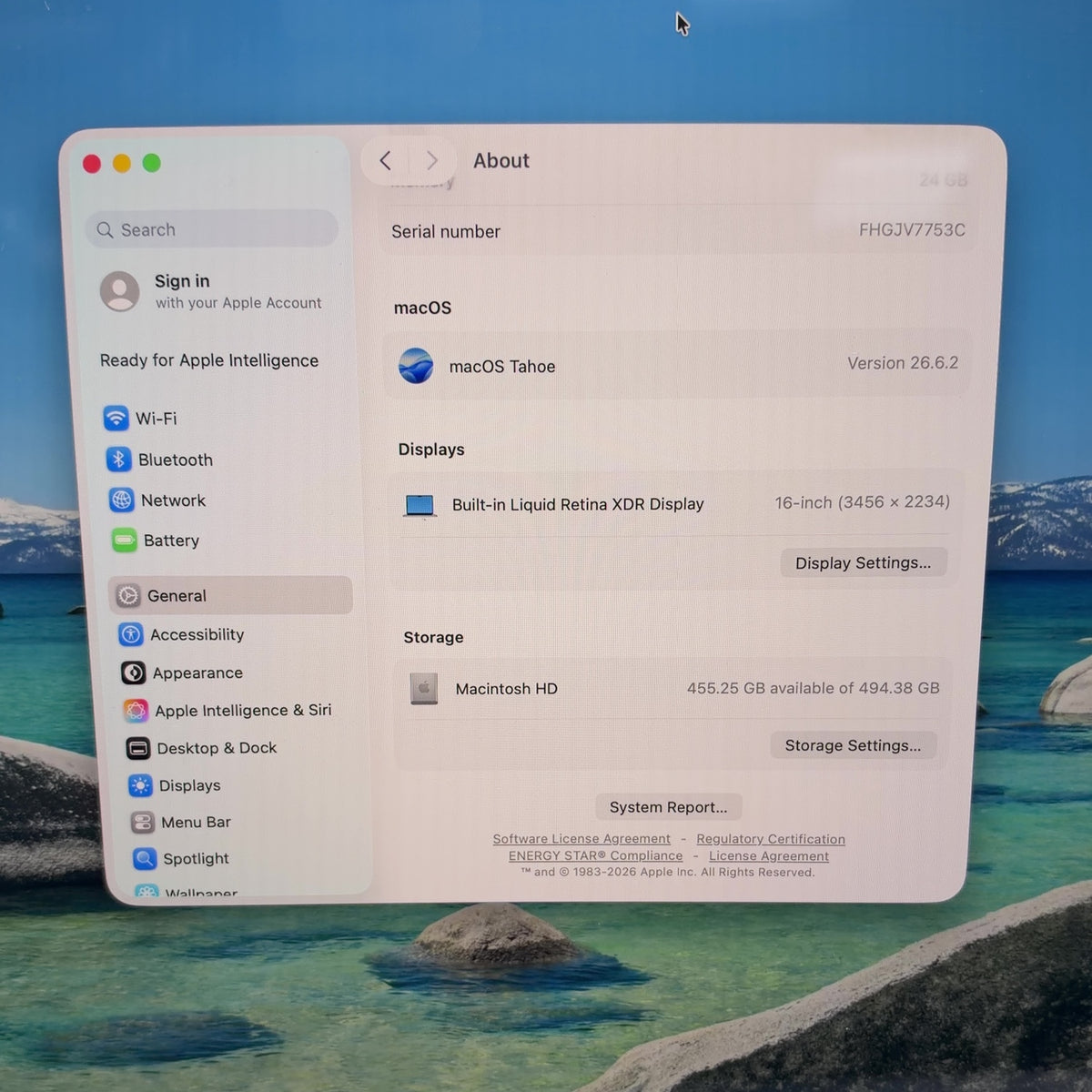Open Spotlight settings
The image size is (1092, 1092).
coord(180,859)
